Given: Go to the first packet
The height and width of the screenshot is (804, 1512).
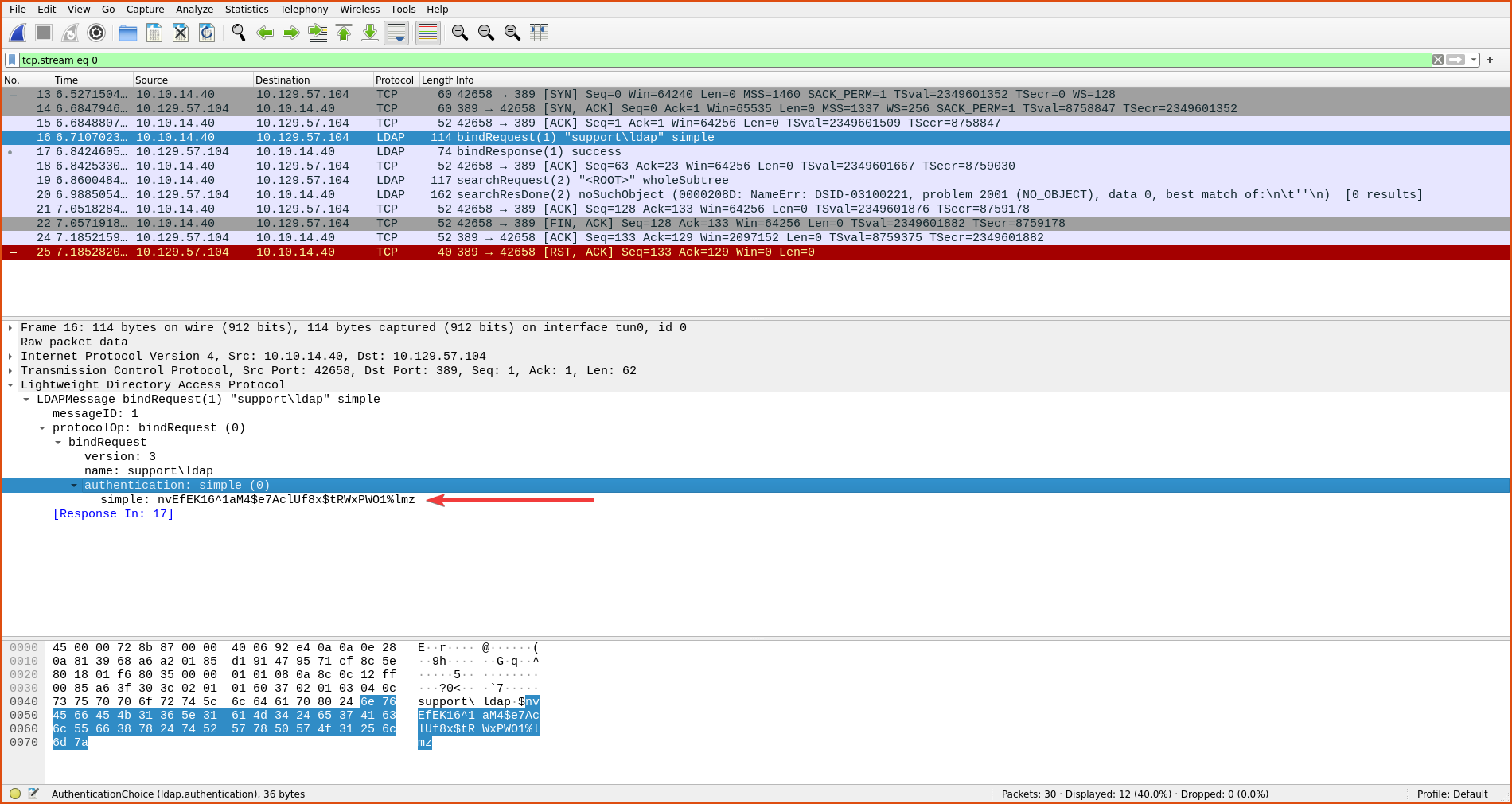Looking at the screenshot, I should (344, 33).
